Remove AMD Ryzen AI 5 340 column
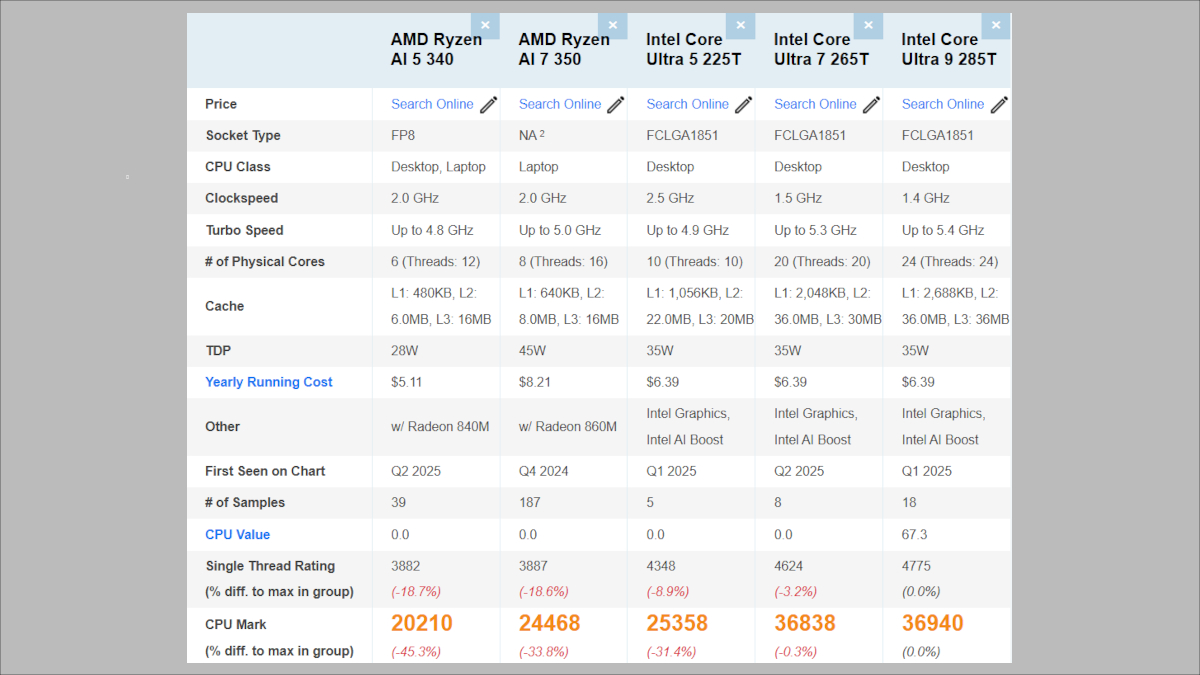 (x=485, y=26)
